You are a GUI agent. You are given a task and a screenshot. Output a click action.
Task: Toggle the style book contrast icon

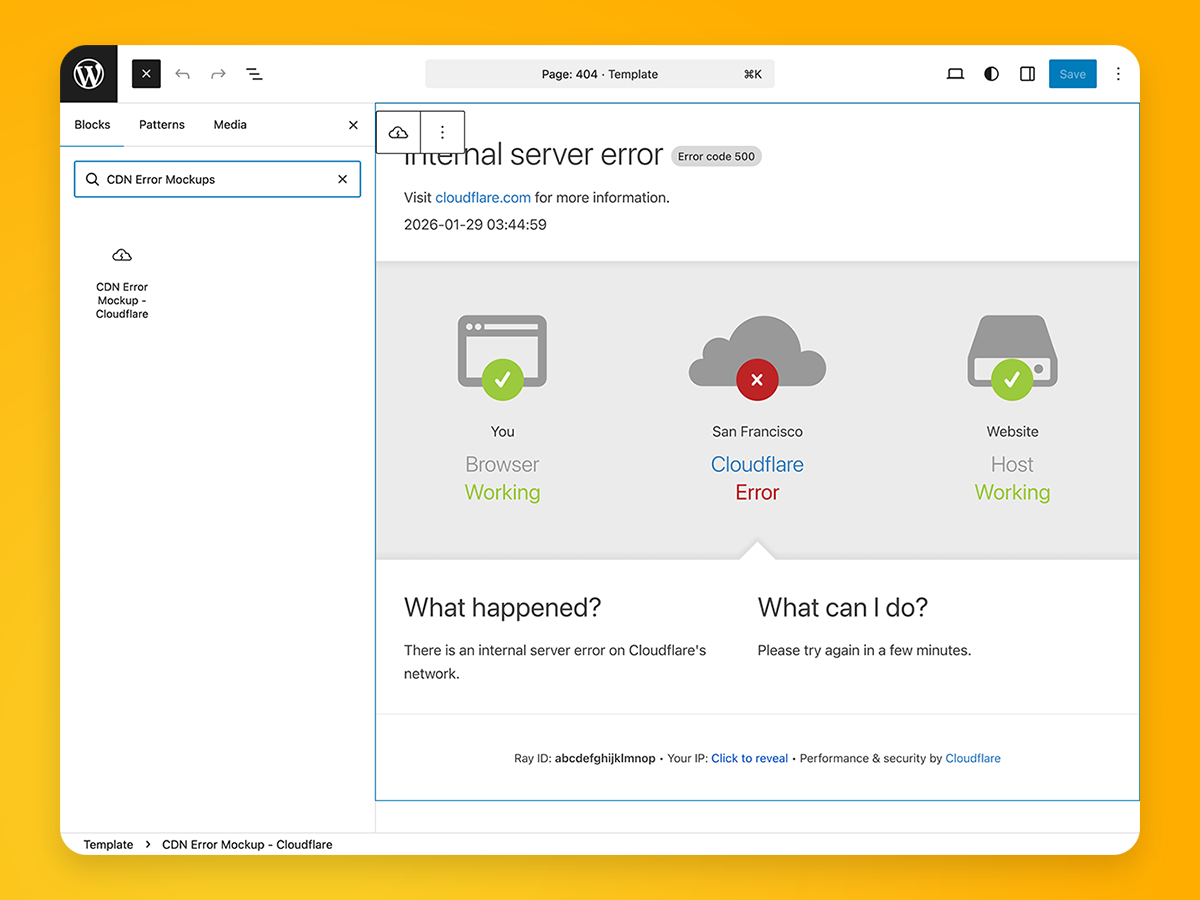[x=991, y=74]
